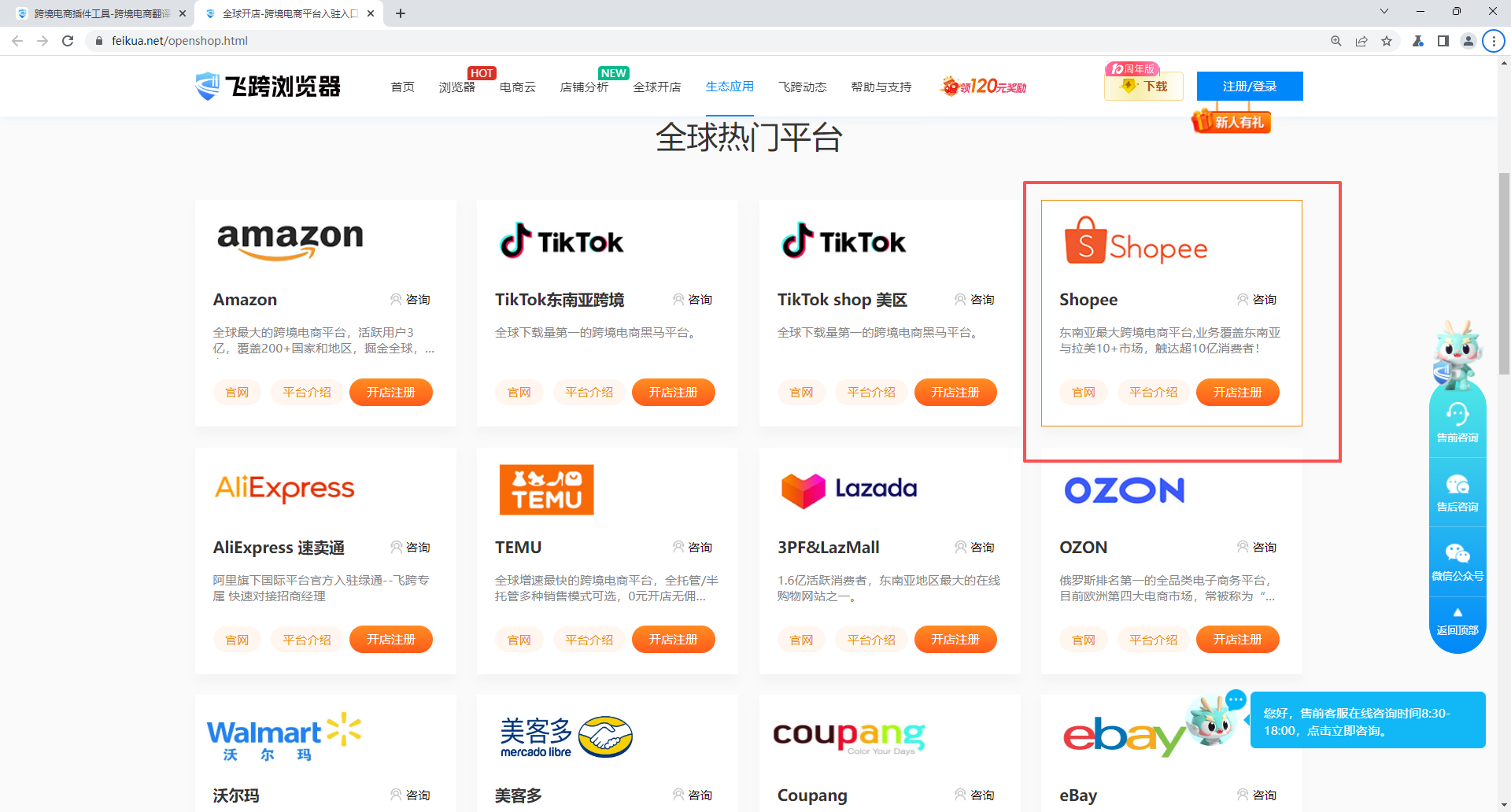The image size is (1511, 812).
Task: Click the OZON logo
Action: pos(1124,490)
